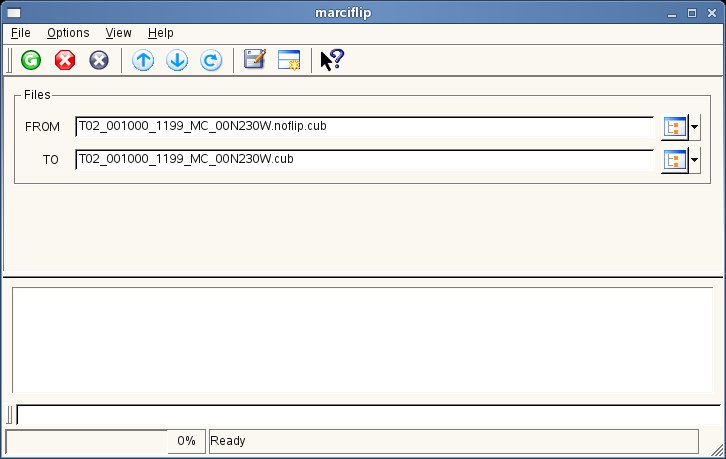Open file browser icon for TO field

click(x=674, y=160)
